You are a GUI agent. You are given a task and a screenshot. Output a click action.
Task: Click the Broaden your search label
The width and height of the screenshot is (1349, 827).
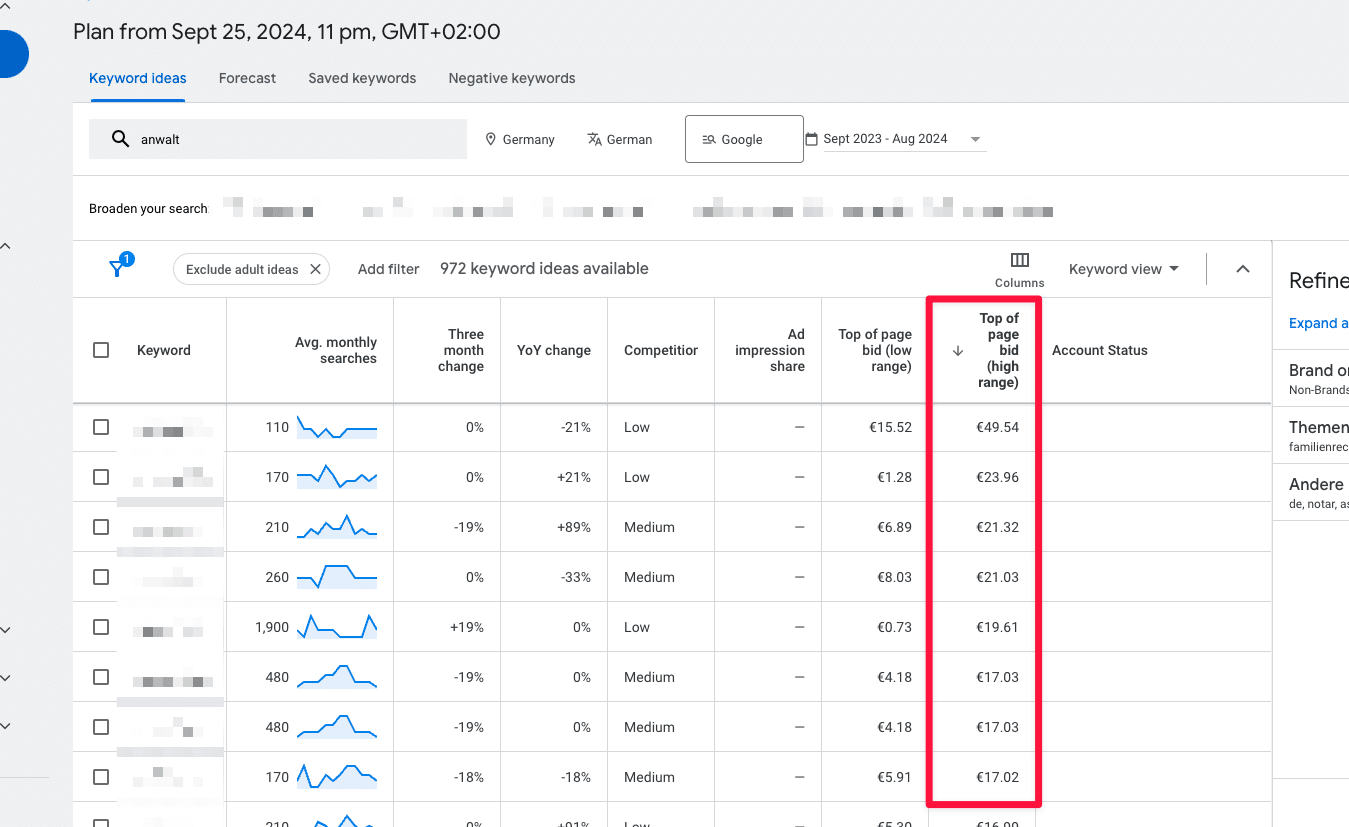(148, 209)
